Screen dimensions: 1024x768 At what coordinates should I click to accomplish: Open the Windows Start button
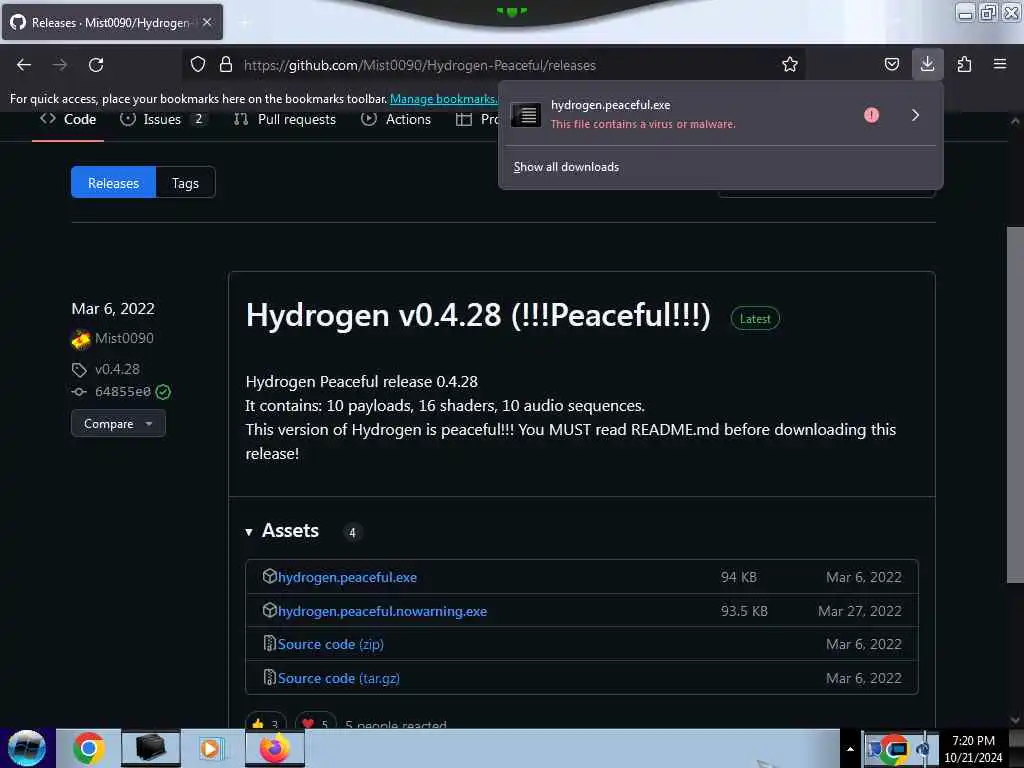click(x=27, y=748)
